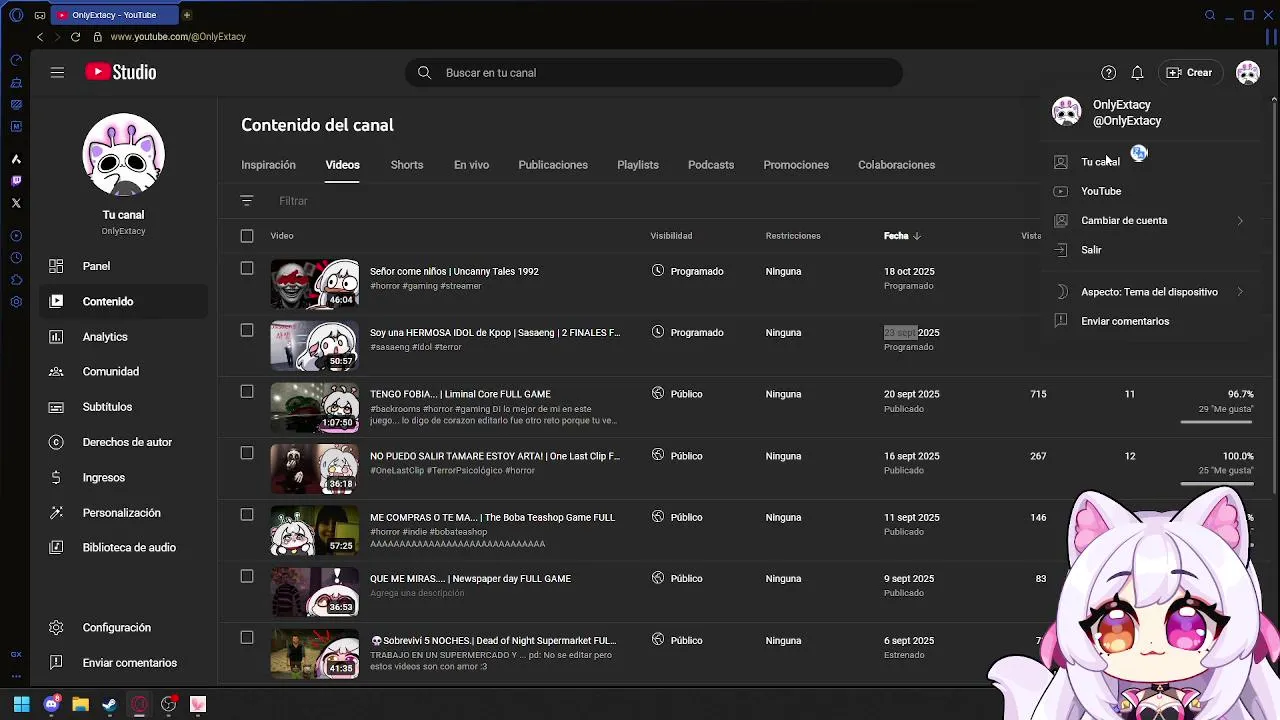Open Ingresos in the left sidebar
1280x720 pixels.
pyautogui.click(x=123, y=478)
